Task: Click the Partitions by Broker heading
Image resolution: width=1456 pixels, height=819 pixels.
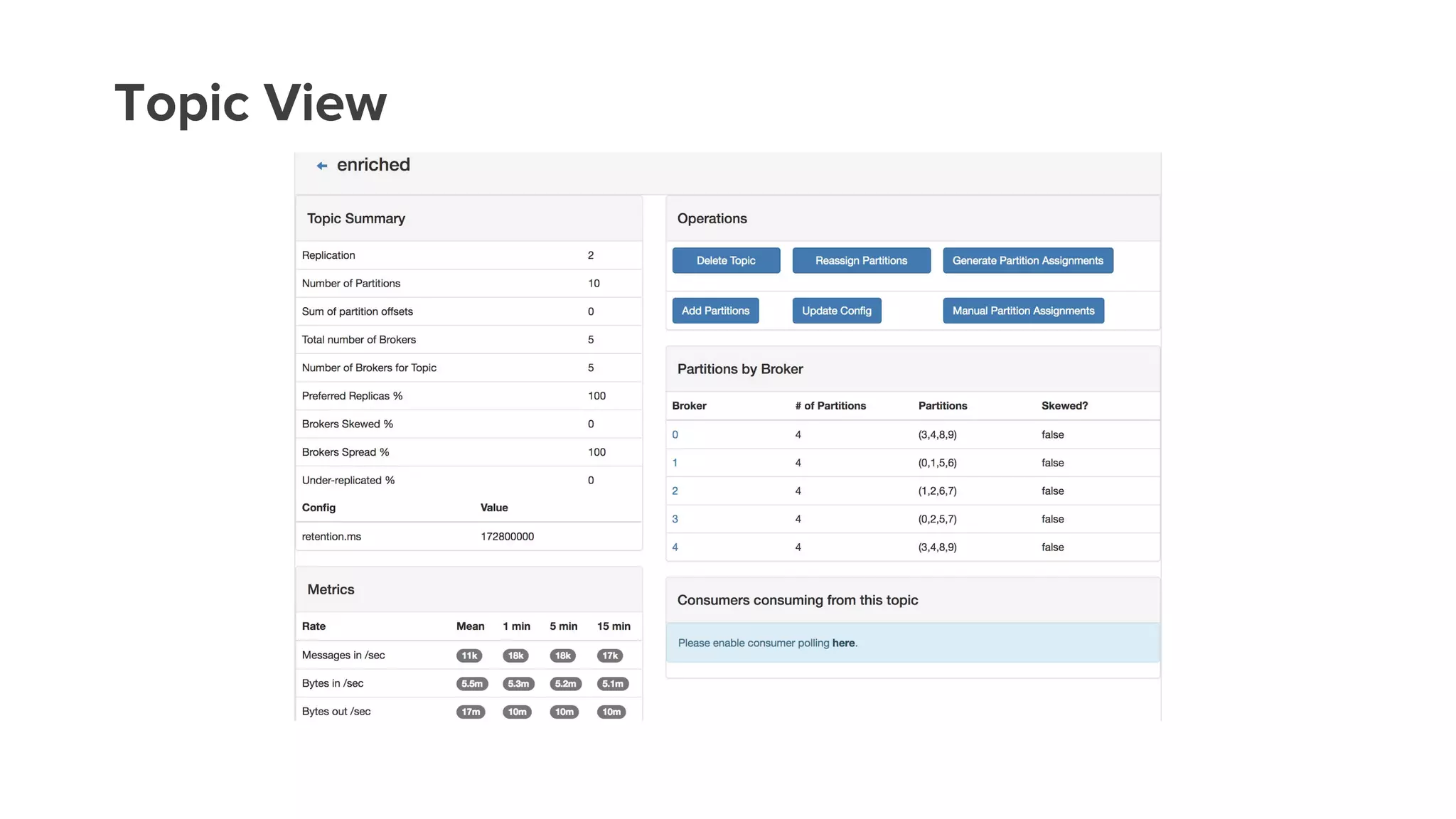Action: 739,369
